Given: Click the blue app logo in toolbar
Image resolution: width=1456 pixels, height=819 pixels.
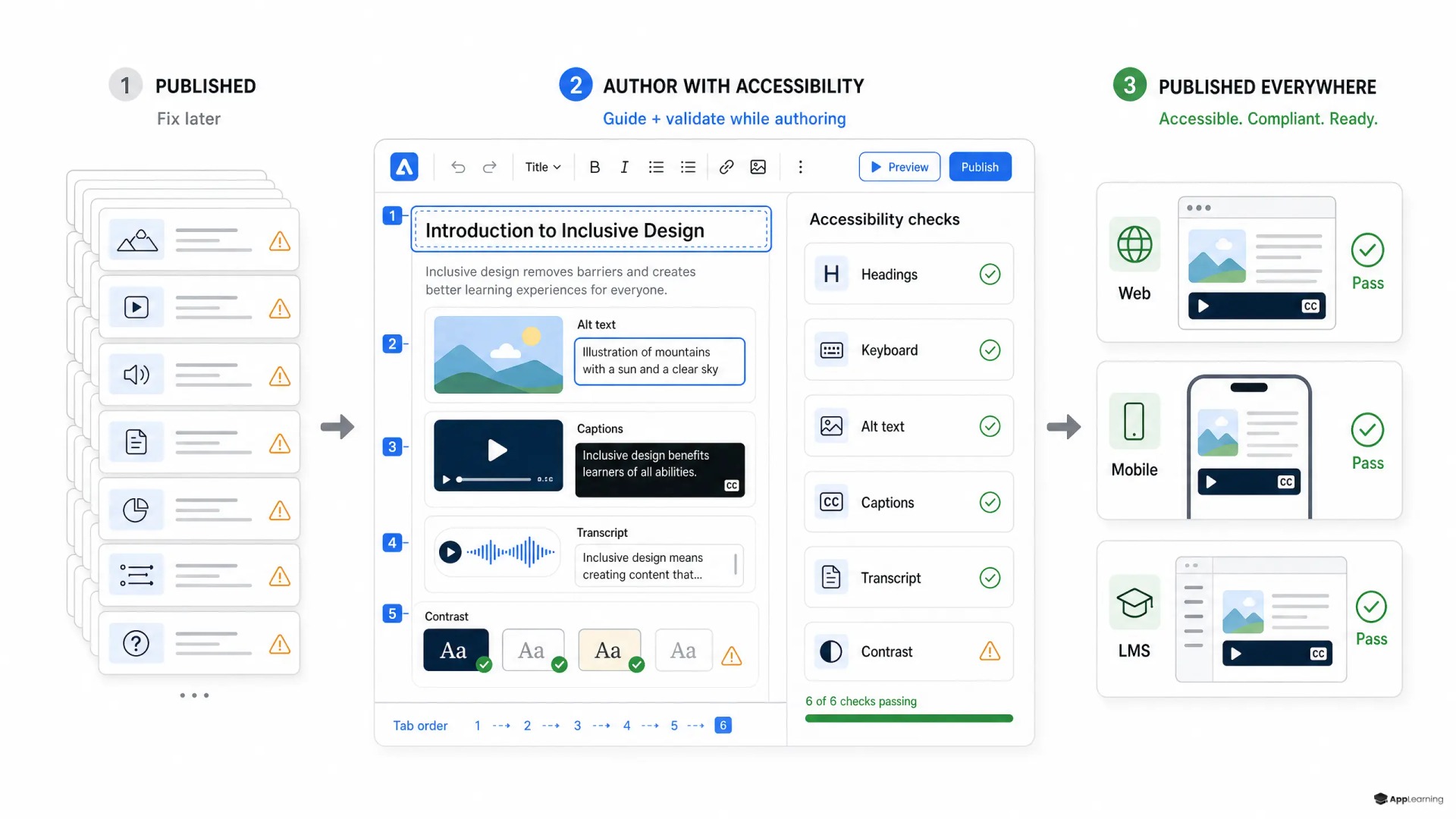Looking at the screenshot, I should [404, 167].
